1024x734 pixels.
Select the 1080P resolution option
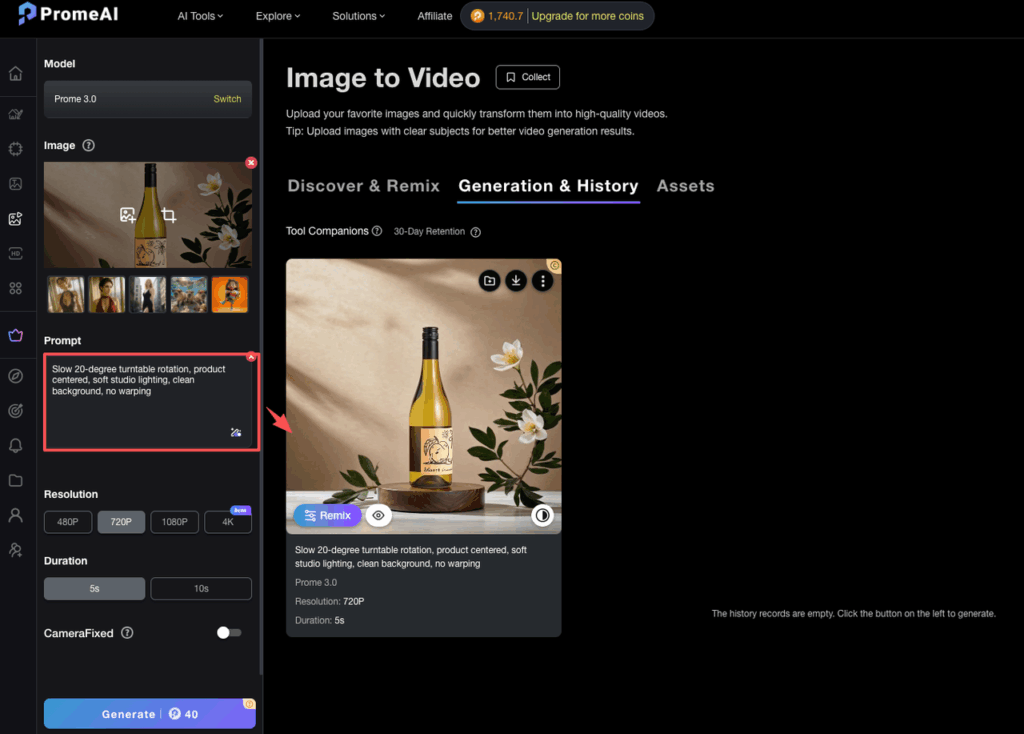174,522
